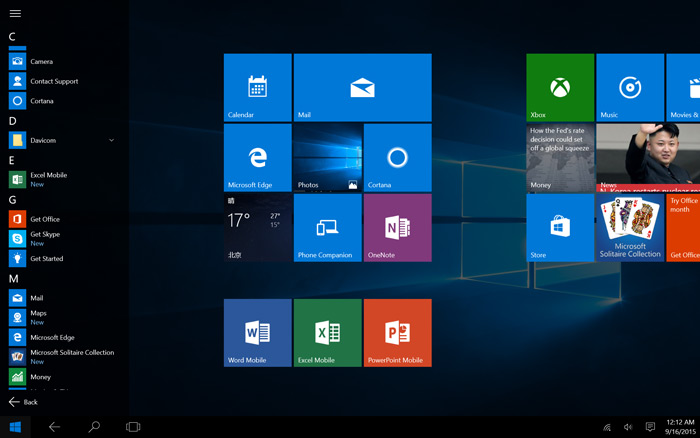Open Contact Support from app list

click(x=53, y=81)
